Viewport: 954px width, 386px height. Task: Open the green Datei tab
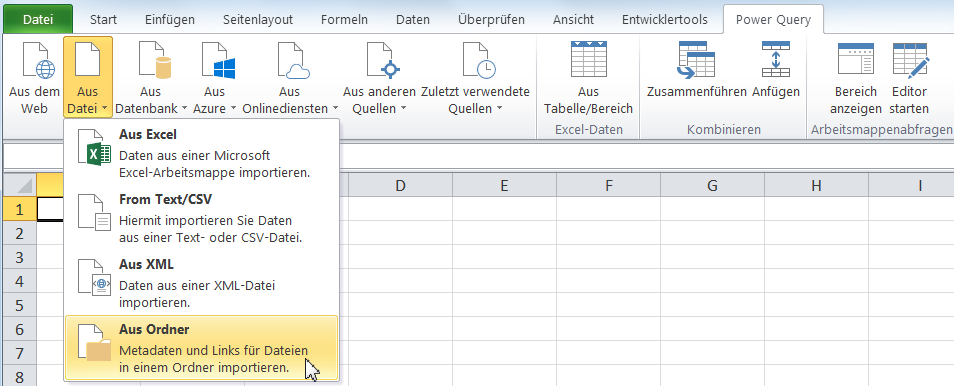pyautogui.click(x=38, y=19)
